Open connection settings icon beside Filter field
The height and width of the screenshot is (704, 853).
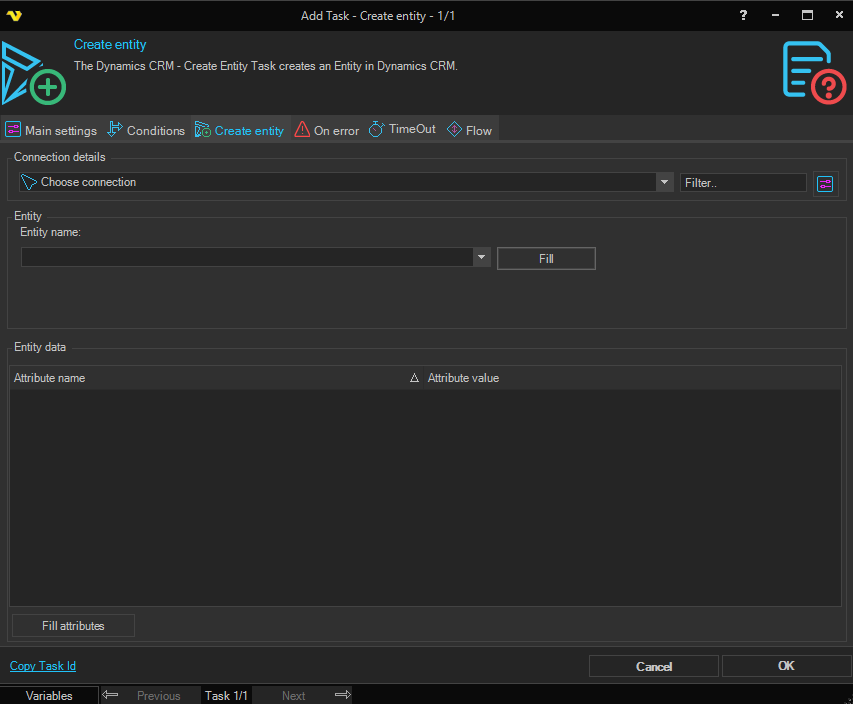(x=825, y=183)
